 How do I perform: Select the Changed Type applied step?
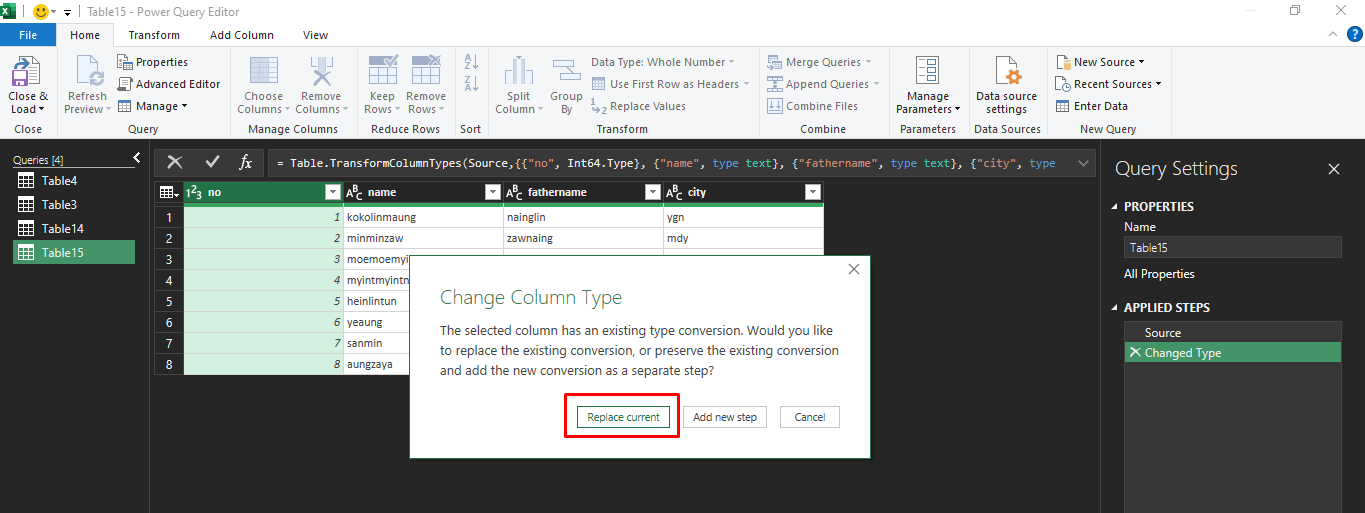coord(1233,353)
